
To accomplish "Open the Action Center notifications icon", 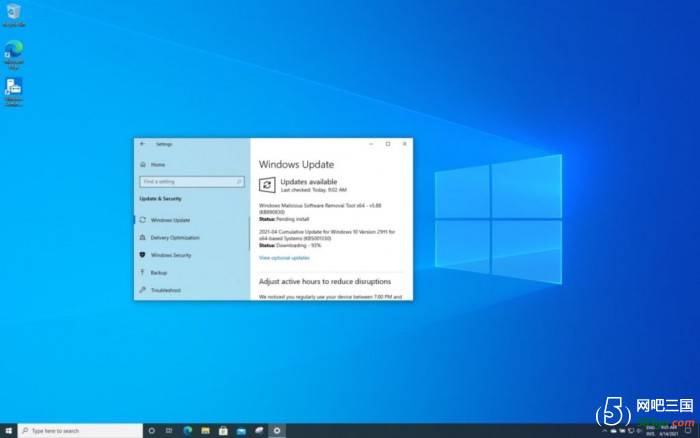I will pos(688,430).
